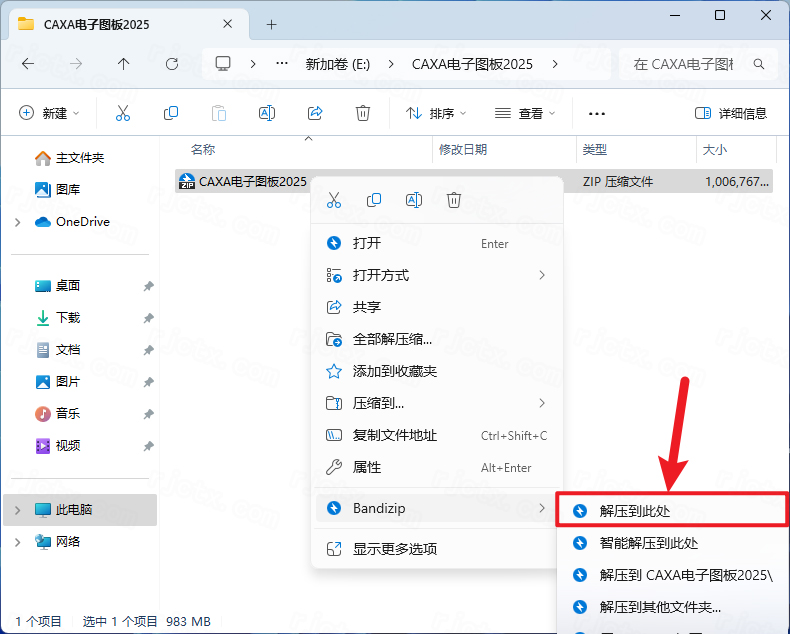This screenshot has width=790, height=634.
Task: Open a new tab with the plus button
Action: pos(271,24)
